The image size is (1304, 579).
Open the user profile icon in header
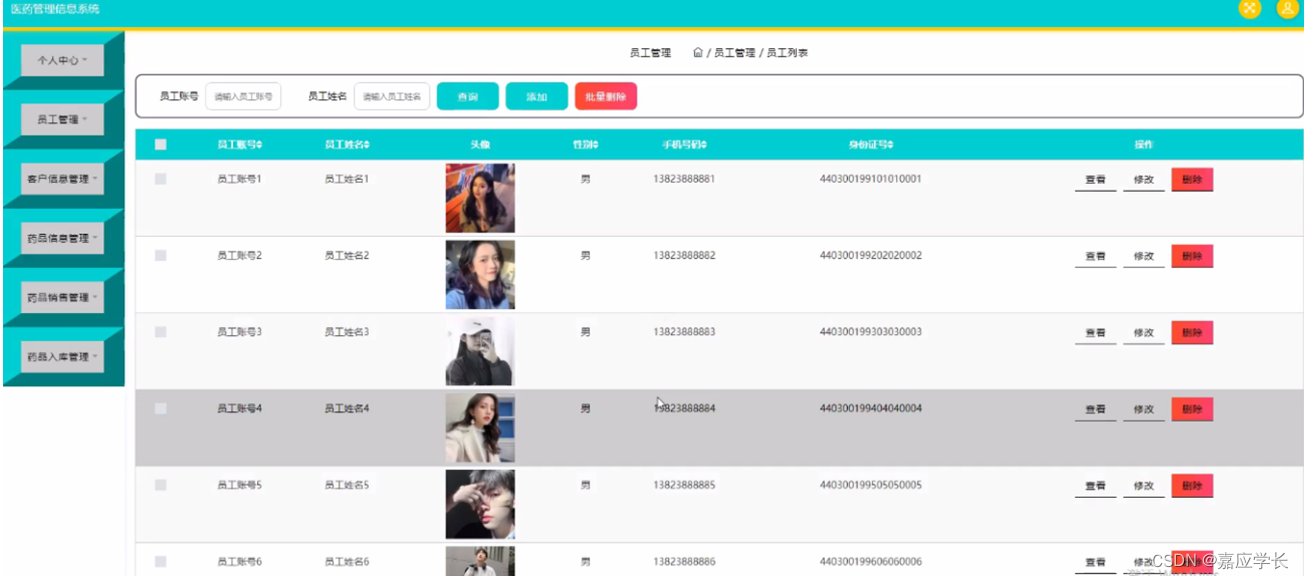(1287, 9)
